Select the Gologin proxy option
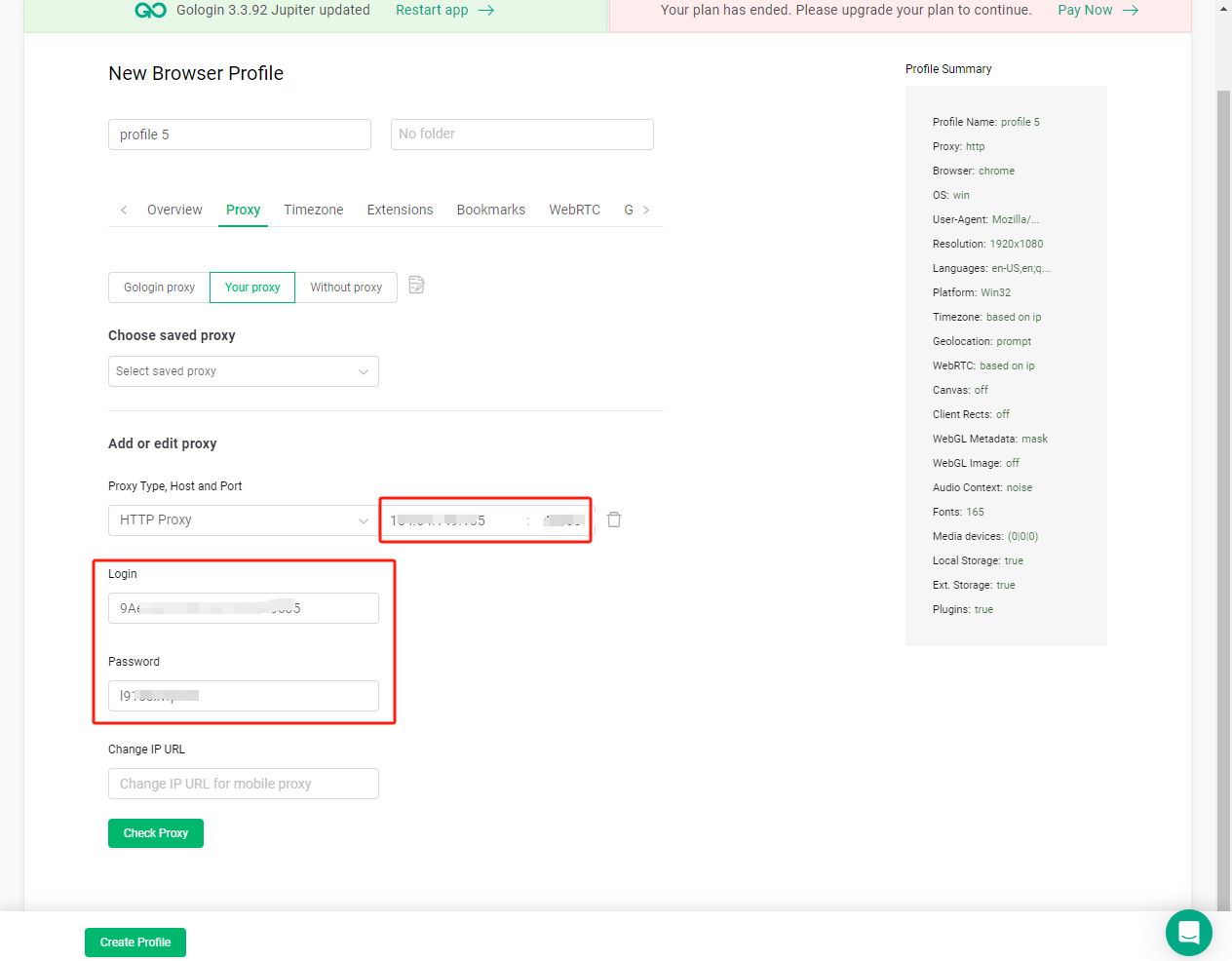Screen dimensions: 1232x961 click(159, 288)
